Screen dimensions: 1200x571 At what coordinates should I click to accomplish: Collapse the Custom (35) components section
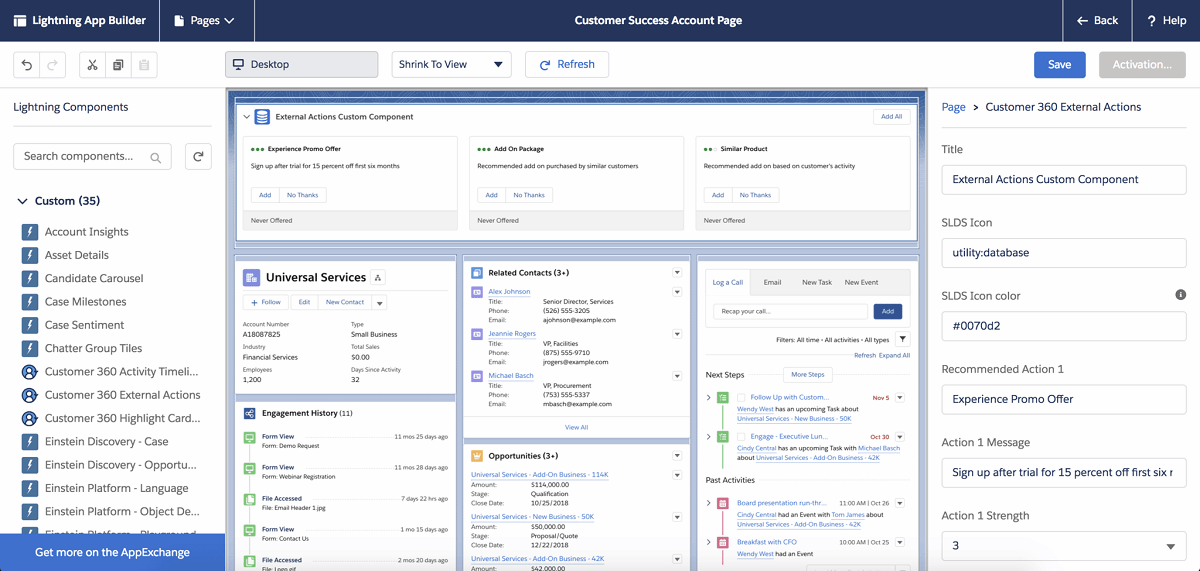pyautogui.click(x=23, y=201)
